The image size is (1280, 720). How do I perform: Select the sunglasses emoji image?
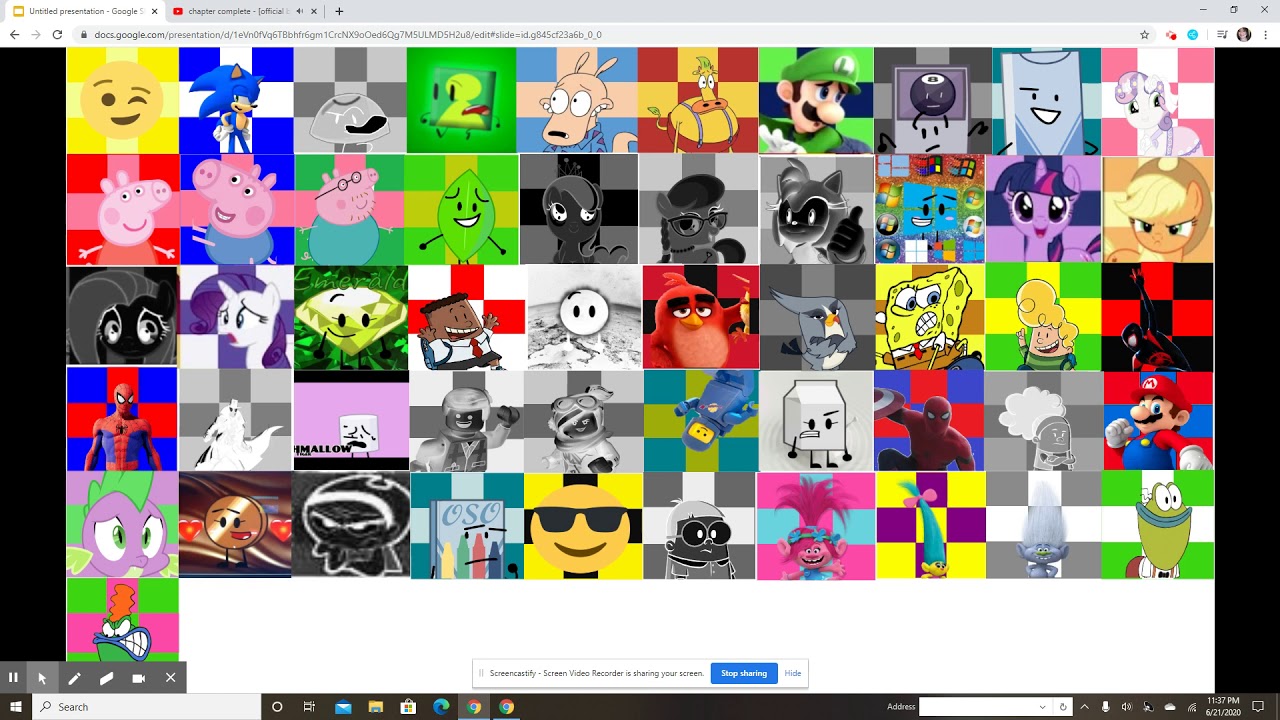pyautogui.click(x=583, y=526)
